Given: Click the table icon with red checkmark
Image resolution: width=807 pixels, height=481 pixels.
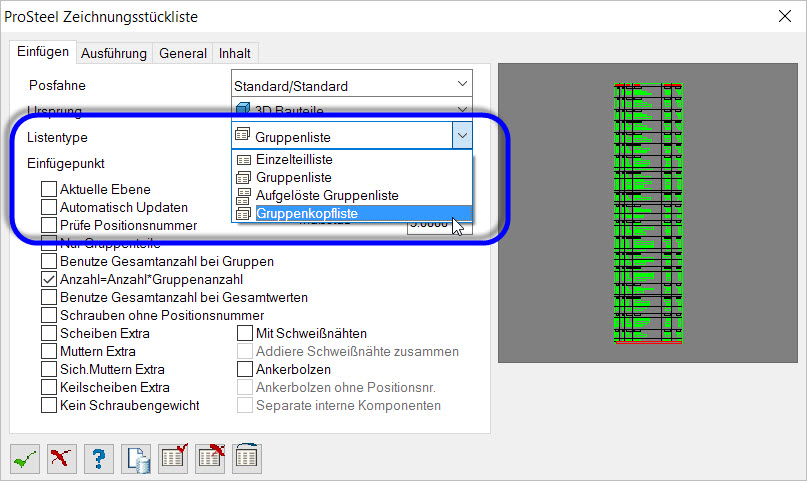Looking at the screenshot, I should [x=173, y=458].
